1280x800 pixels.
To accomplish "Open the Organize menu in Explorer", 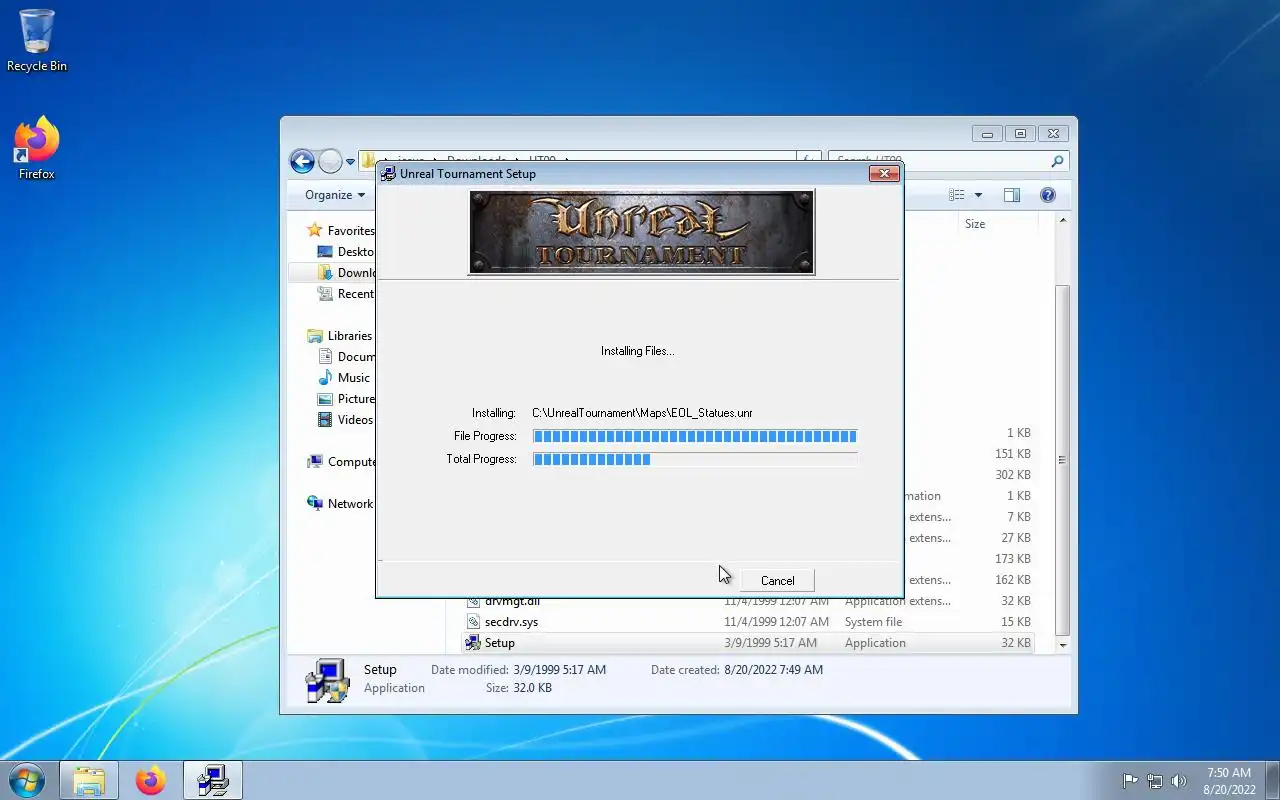I will tap(335, 195).
